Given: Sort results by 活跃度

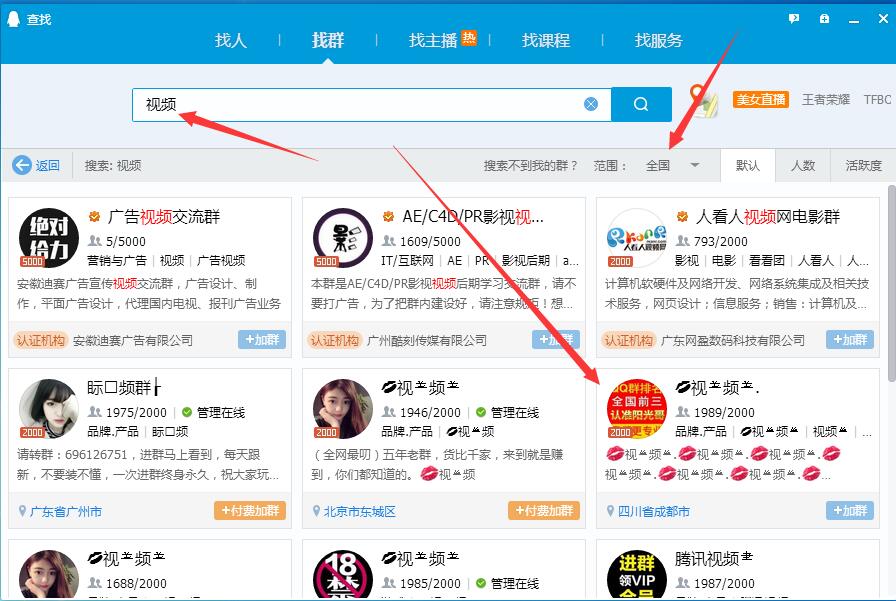Looking at the screenshot, I should pyautogui.click(x=864, y=165).
